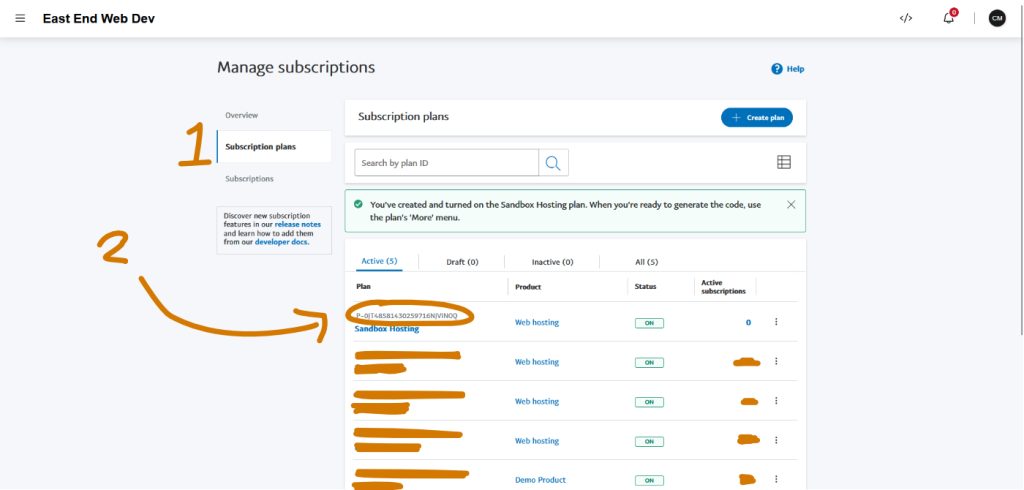
Task: Switch to the All (5) tab
Action: pyautogui.click(x=647, y=262)
